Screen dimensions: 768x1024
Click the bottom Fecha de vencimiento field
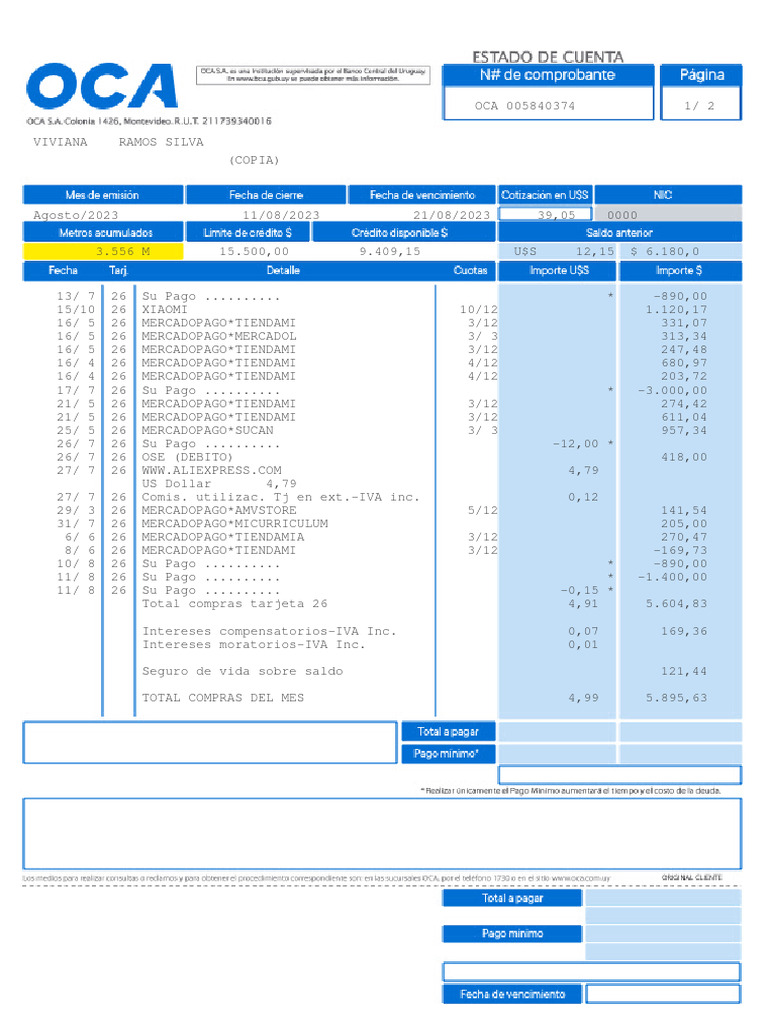coord(663,994)
